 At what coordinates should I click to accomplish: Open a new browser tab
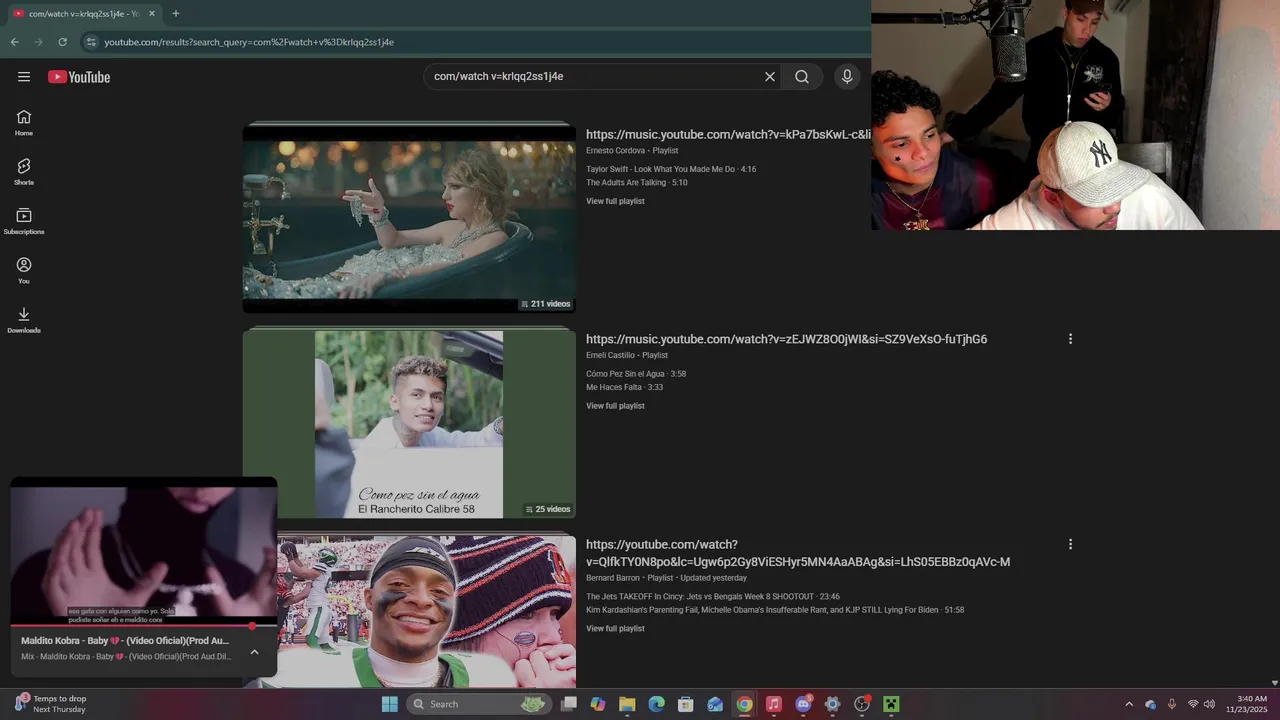(176, 14)
